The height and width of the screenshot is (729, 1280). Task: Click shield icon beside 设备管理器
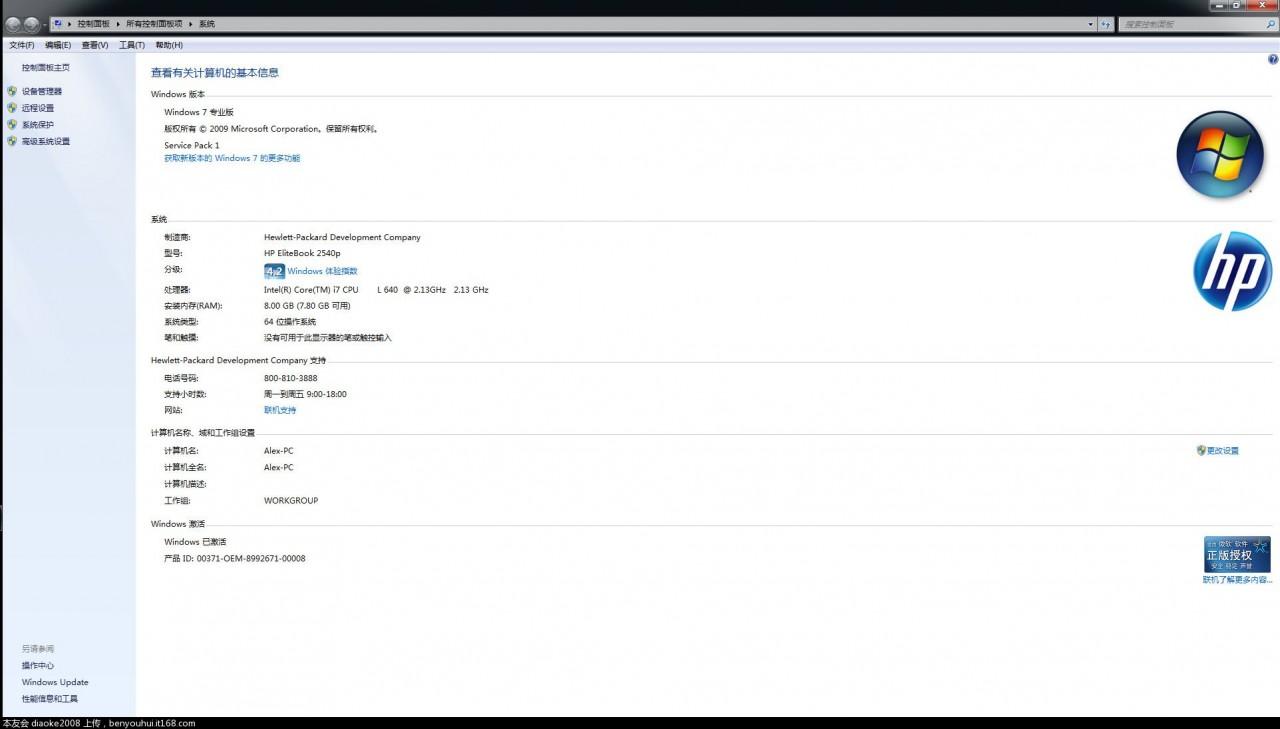pyautogui.click(x=12, y=91)
